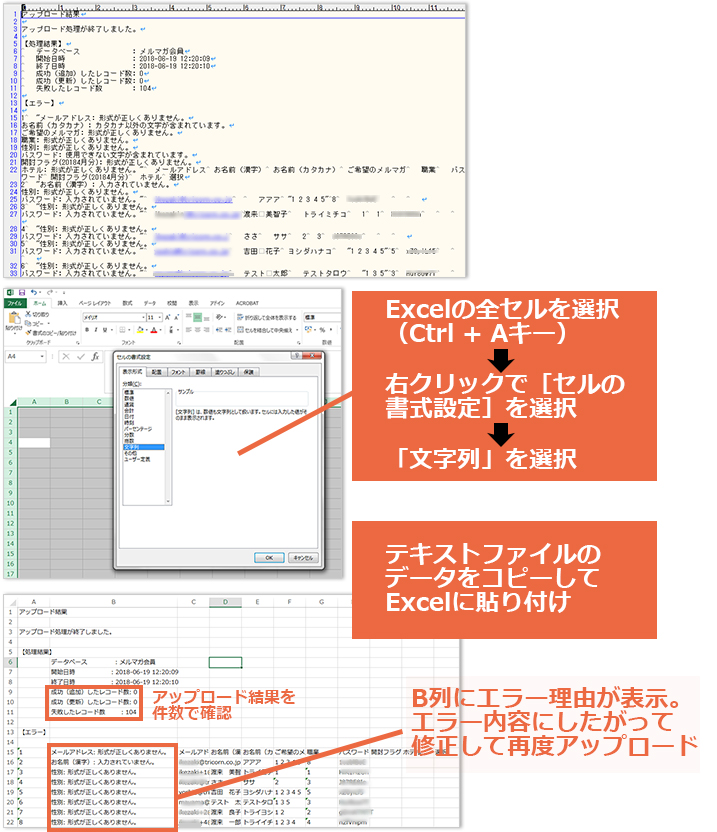Click the decrease font size icon
This screenshot has height=832, width=717.
(176, 317)
